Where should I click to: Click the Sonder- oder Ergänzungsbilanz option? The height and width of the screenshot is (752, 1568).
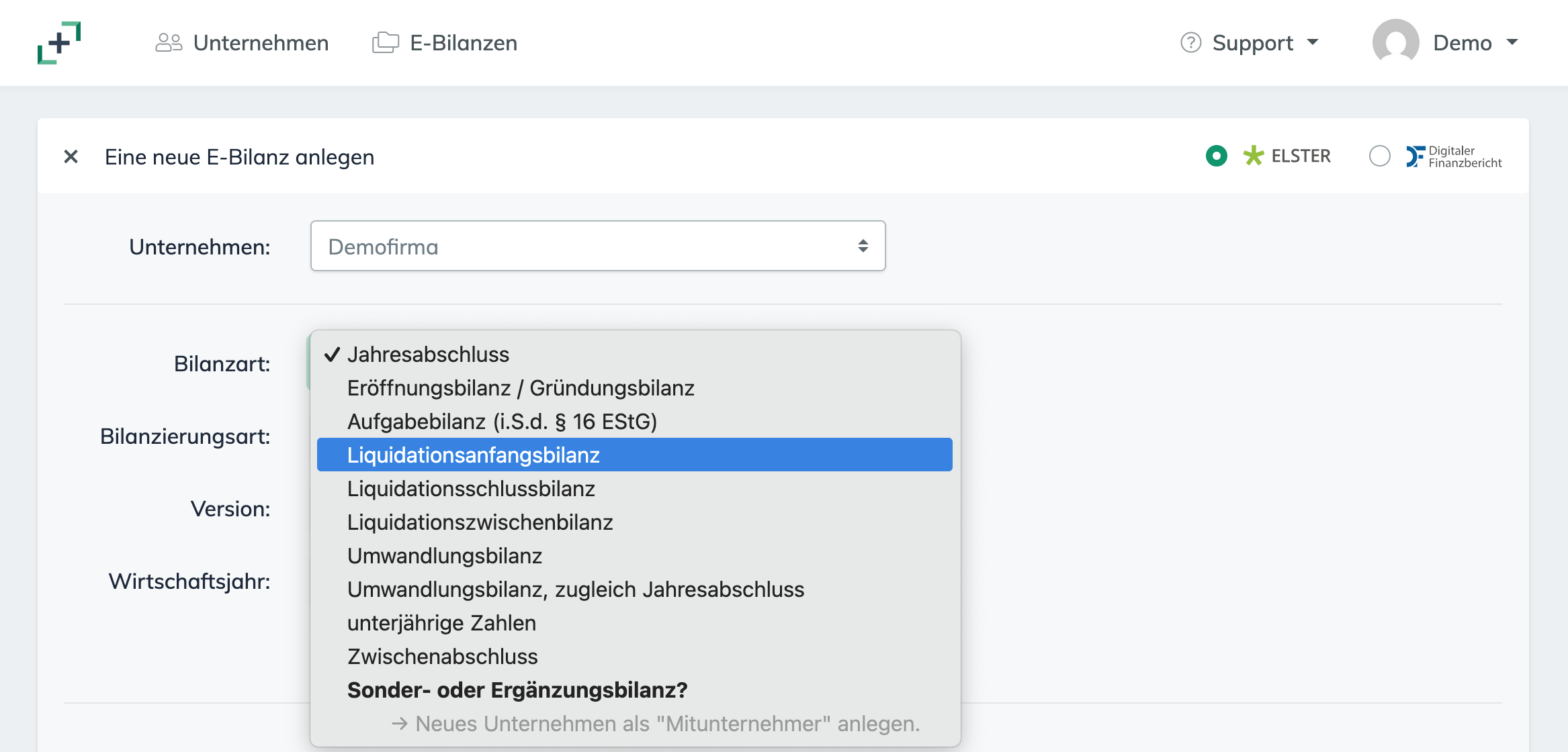[517, 690]
